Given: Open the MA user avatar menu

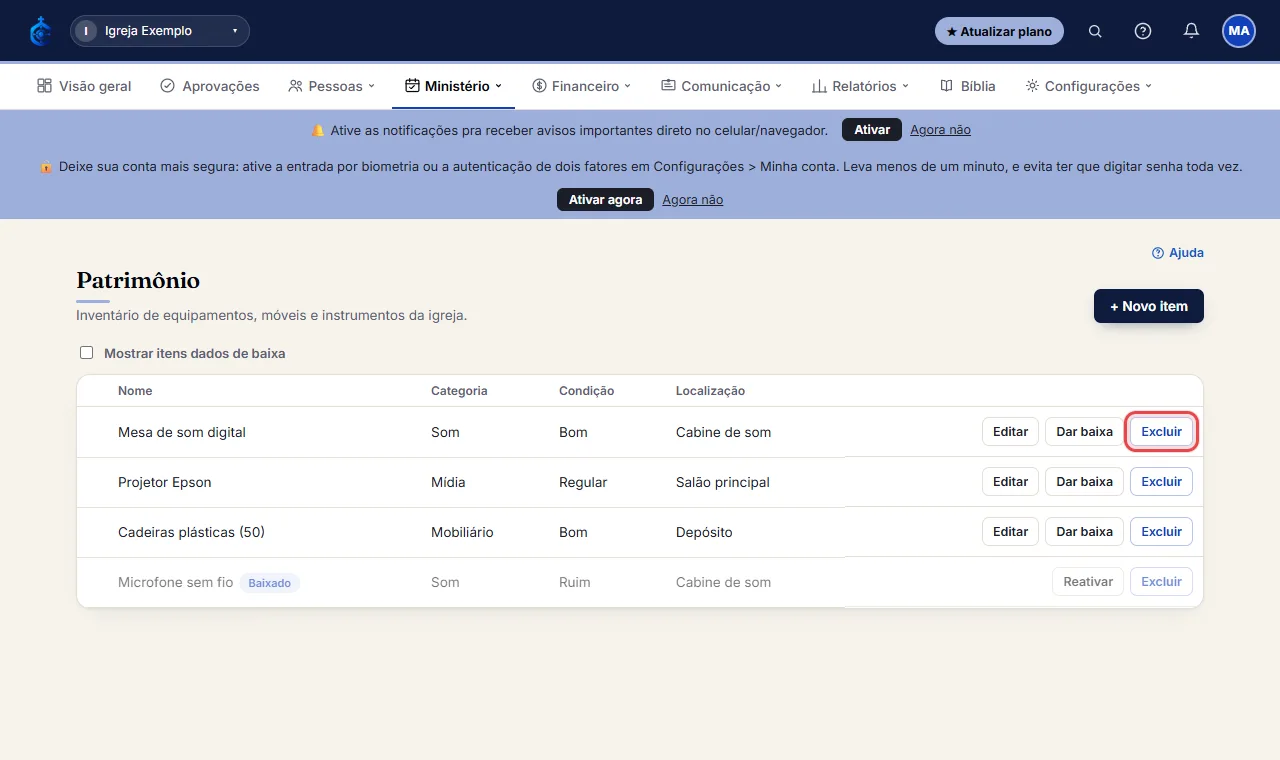Looking at the screenshot, I should coord(1239,31).
